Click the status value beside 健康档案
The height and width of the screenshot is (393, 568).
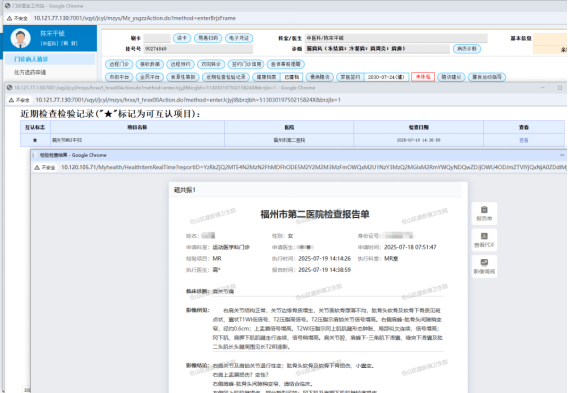click(292, 77)
